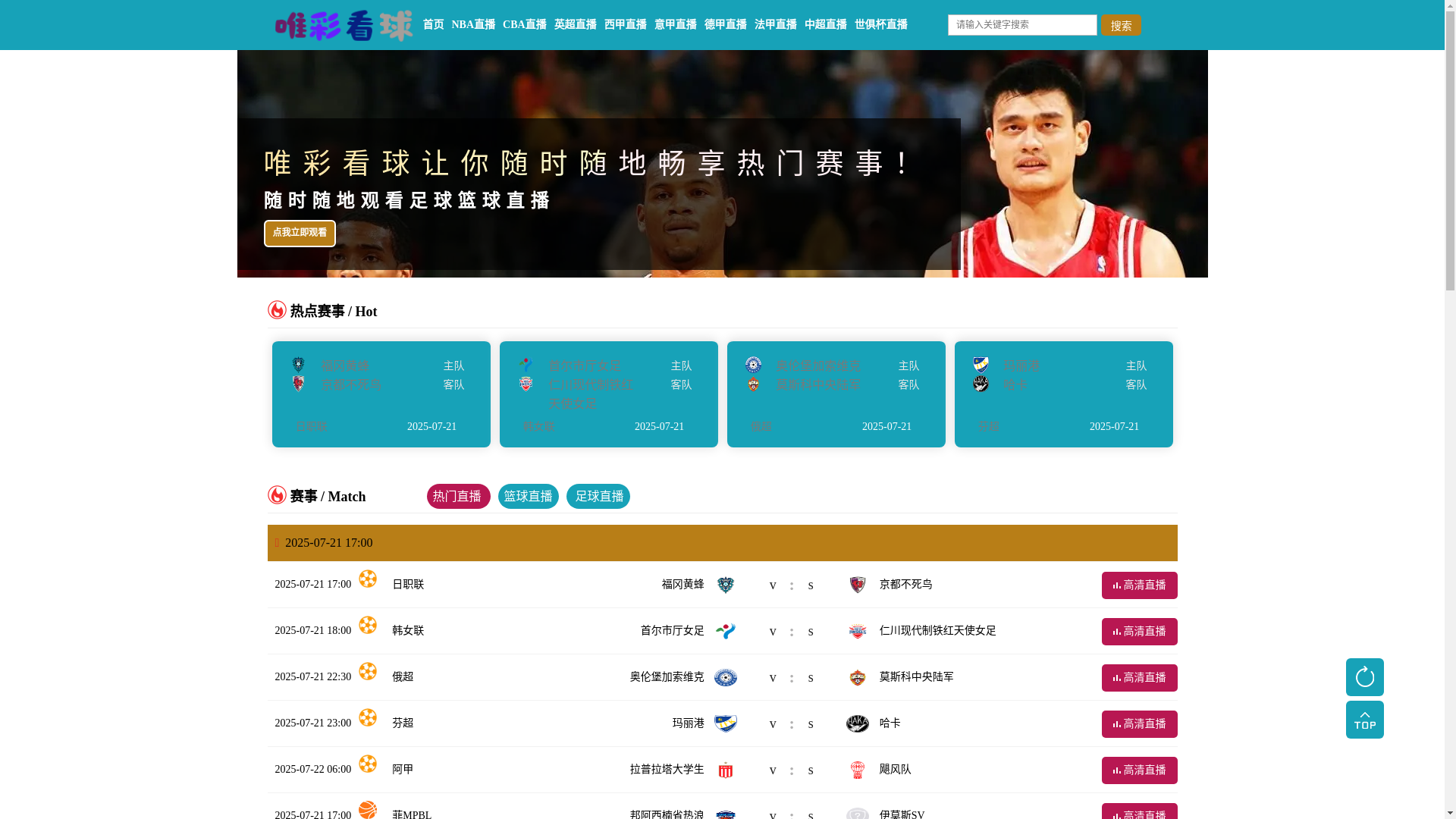Click 京都不死鸟 team name in match list
The height and width of the screenshot is (819, 1456).
[906, 585]
